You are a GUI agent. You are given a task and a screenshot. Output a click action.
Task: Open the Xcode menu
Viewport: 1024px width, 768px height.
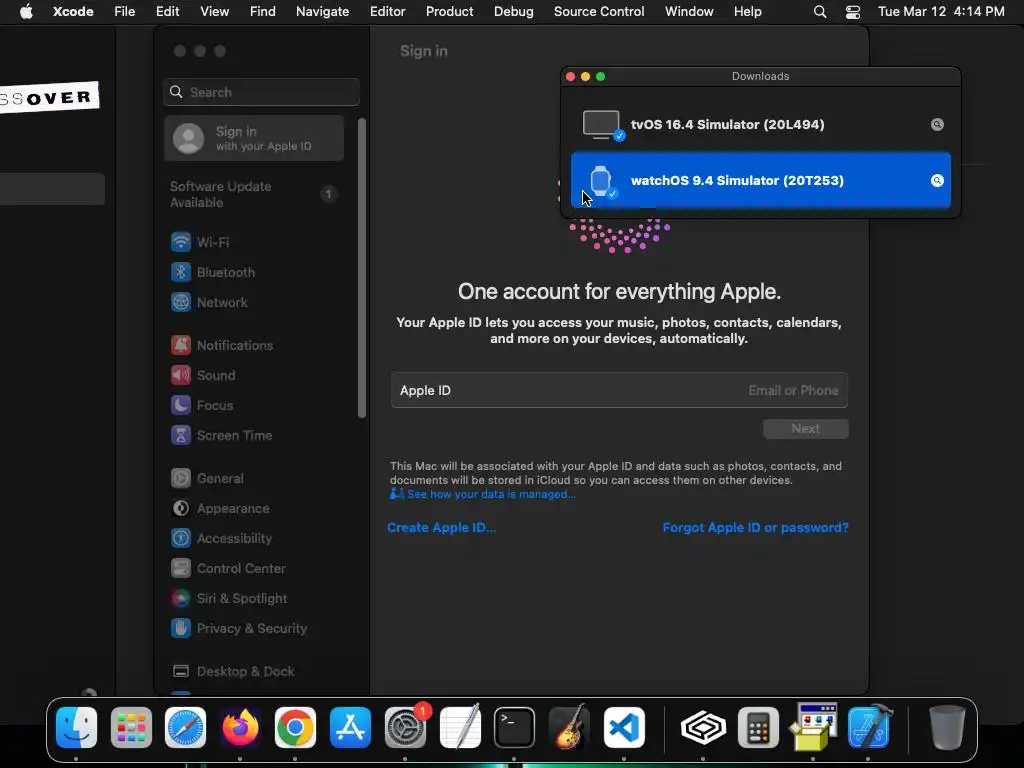(73, 12)
